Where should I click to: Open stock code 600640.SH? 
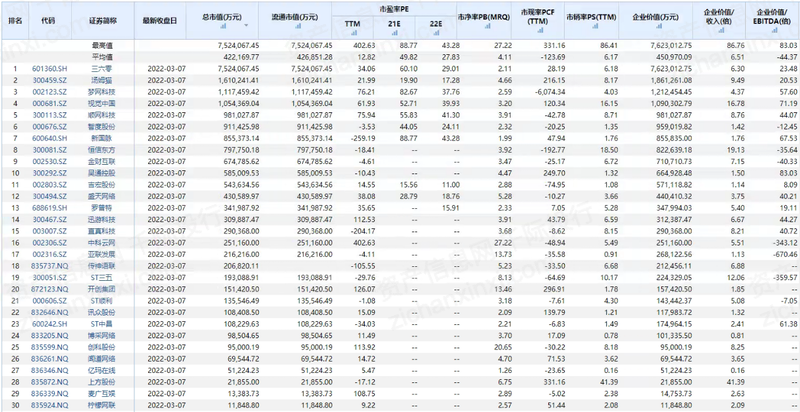(x=47, y=138)
